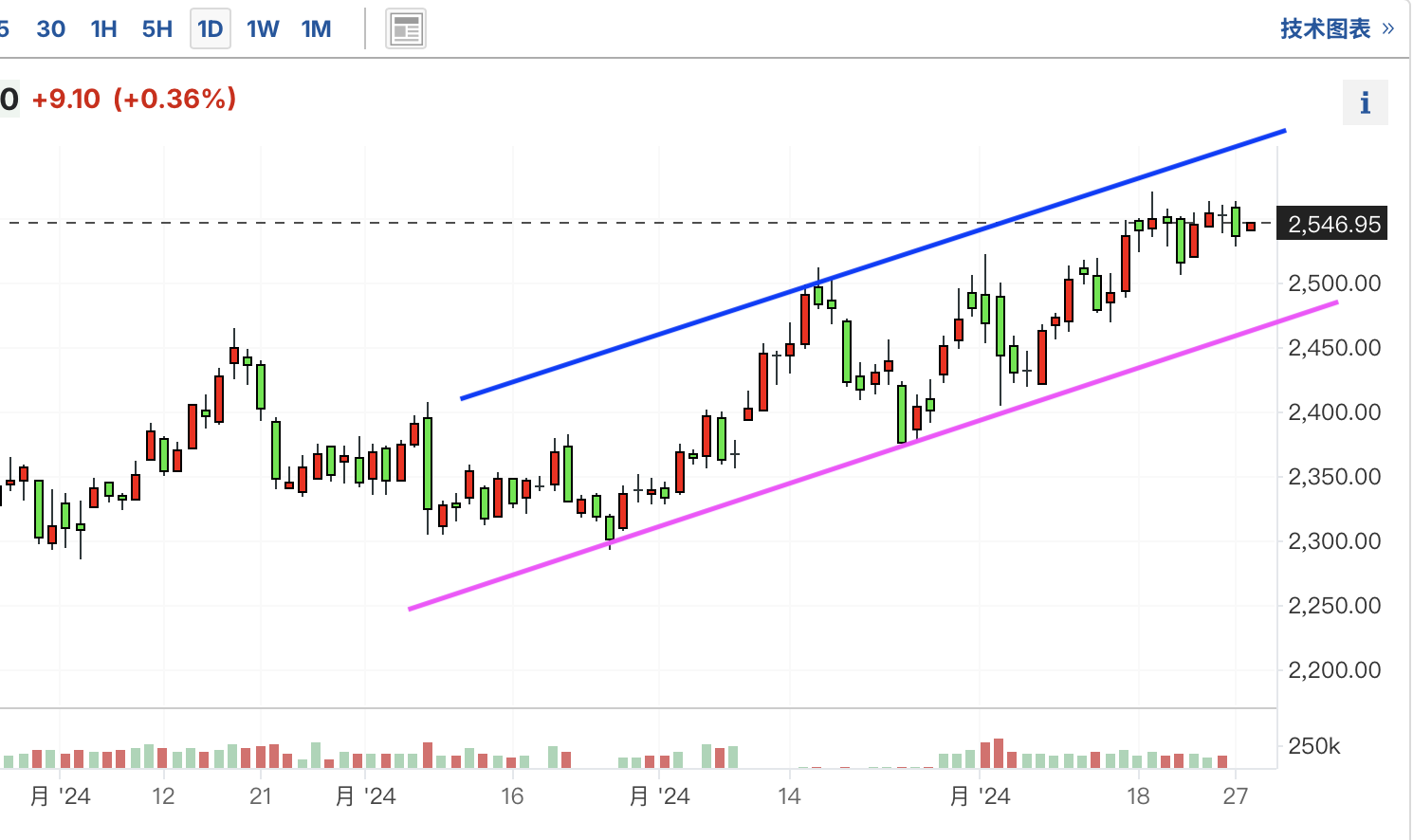The image size is (1413, 840).
Task: Click the date axis label 18
Action: (x=1138, y=796)
